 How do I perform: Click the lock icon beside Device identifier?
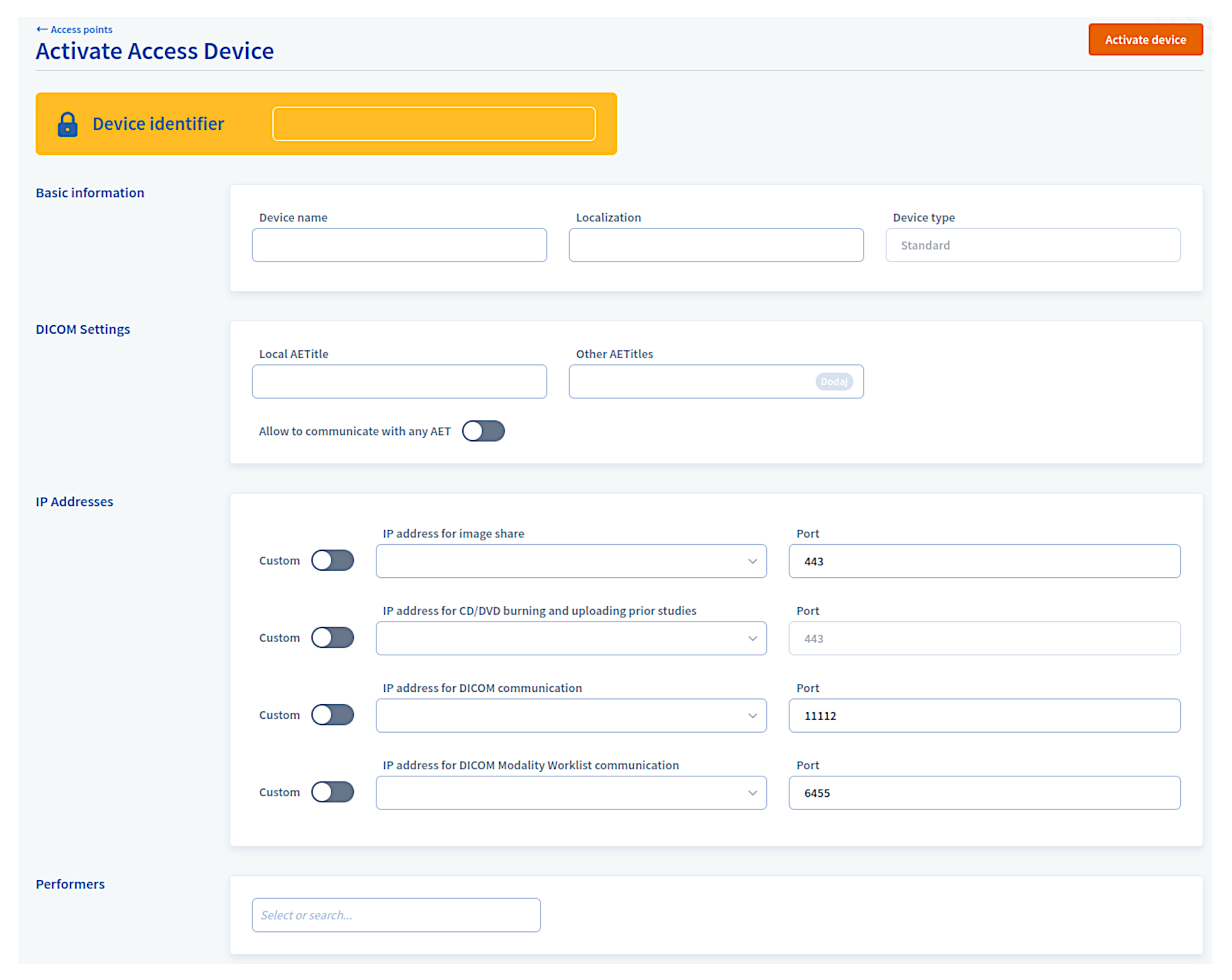[67, 124]
